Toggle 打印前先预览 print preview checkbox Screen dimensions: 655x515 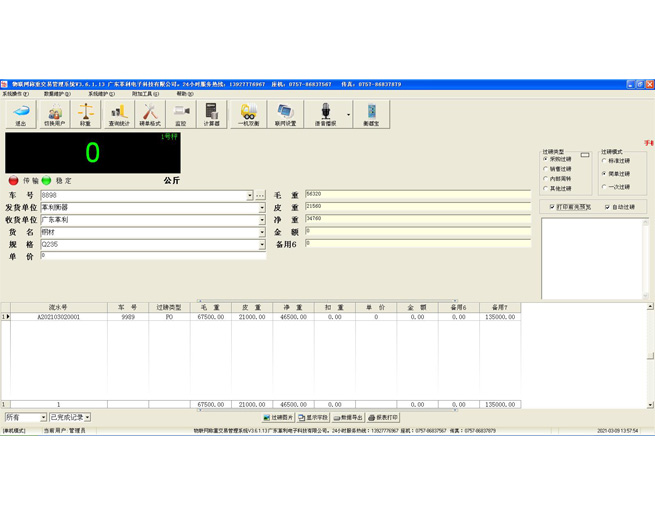point(553,207)
